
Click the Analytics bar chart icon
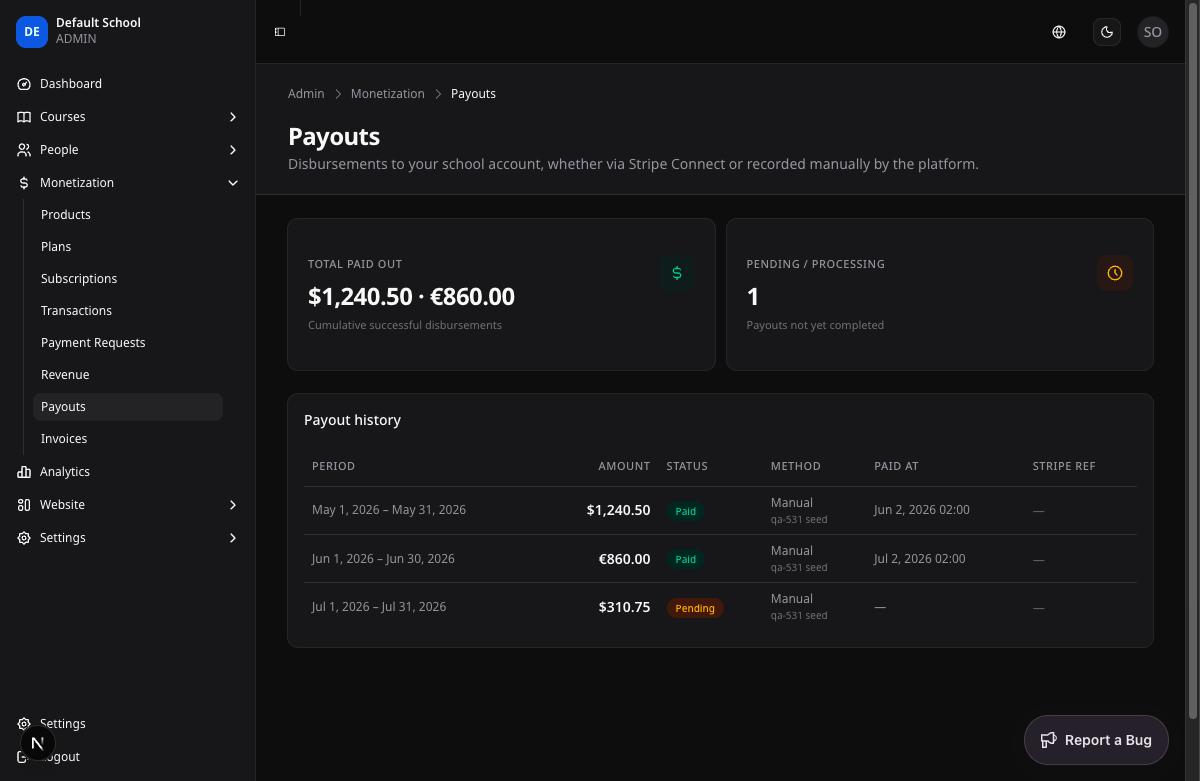click(24, 472)
